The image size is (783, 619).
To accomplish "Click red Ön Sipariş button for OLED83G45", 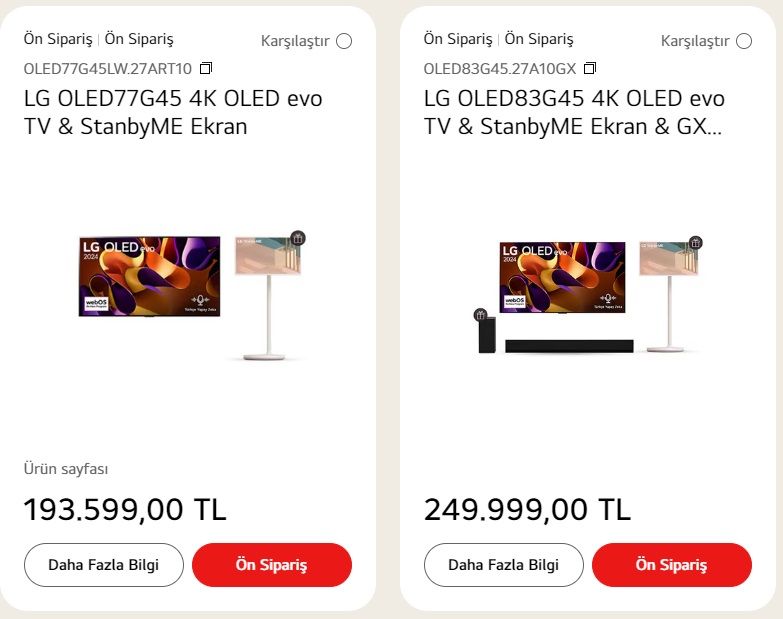I will coord(672,565).
